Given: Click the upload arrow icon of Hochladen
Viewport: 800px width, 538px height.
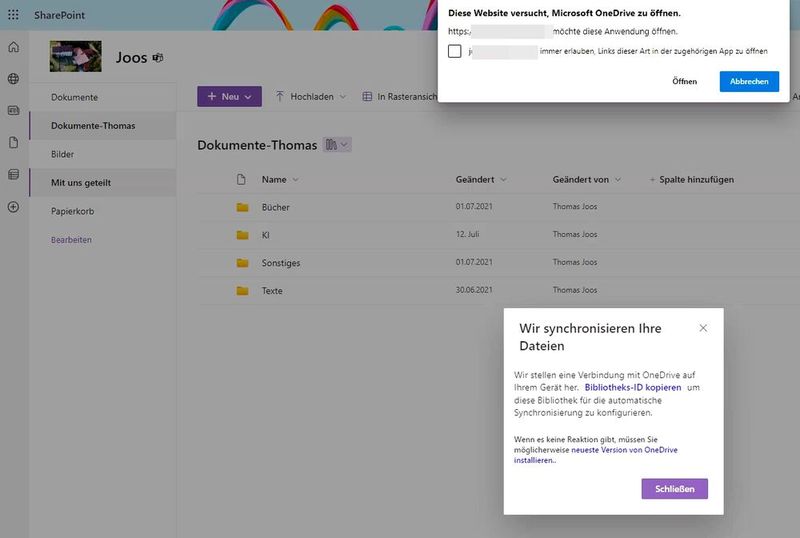Looking at the screenshot, I should point(280,96).
